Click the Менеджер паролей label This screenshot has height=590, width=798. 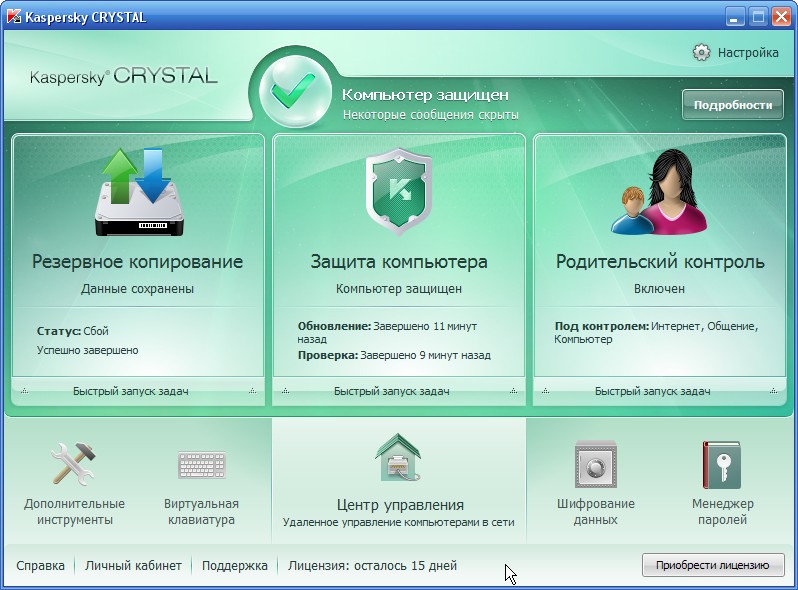(723, 512)
